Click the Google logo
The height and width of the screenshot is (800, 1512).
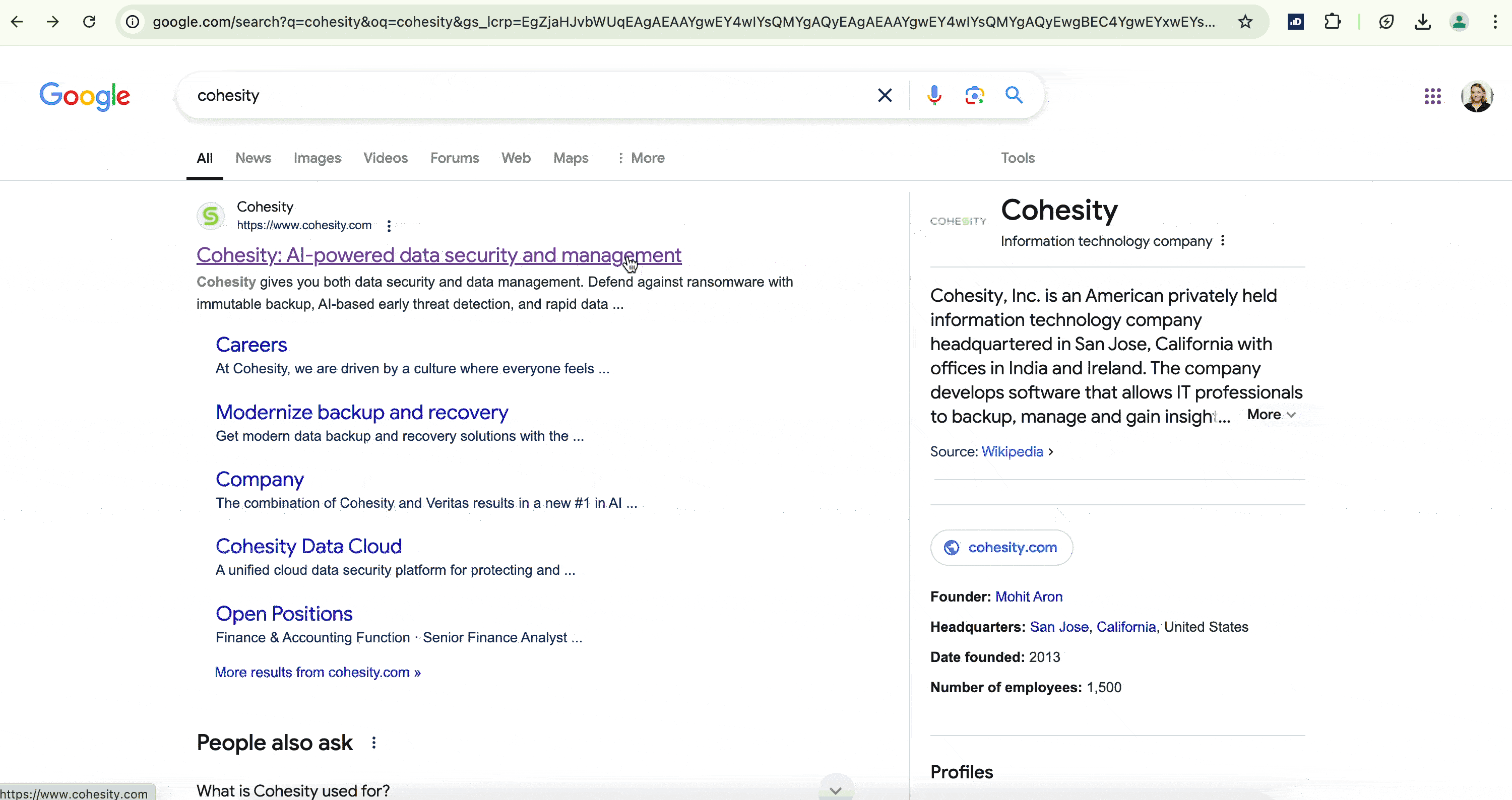click(x=85, y=96)
